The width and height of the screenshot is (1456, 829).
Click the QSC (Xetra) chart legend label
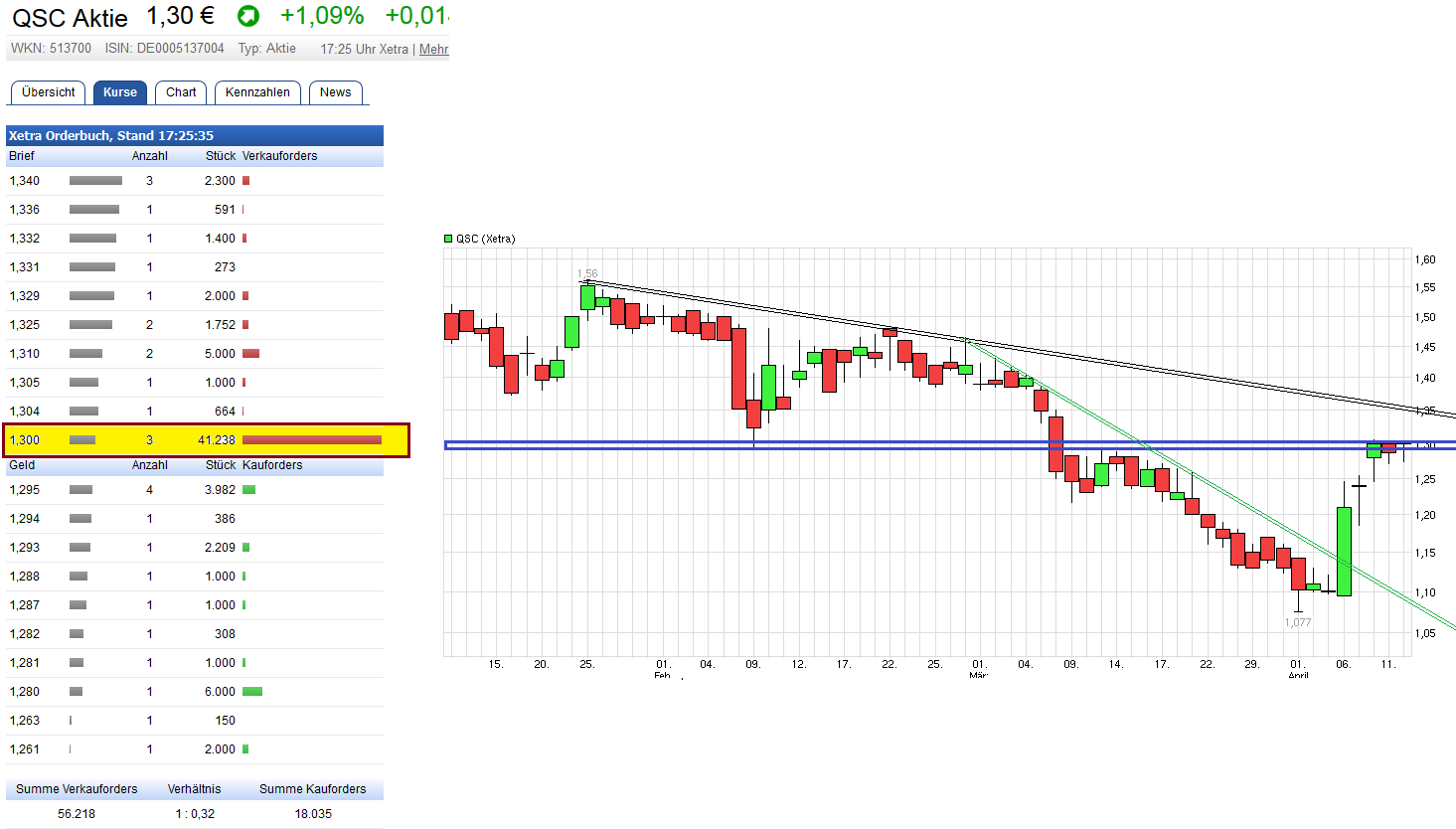coord(485,239)
